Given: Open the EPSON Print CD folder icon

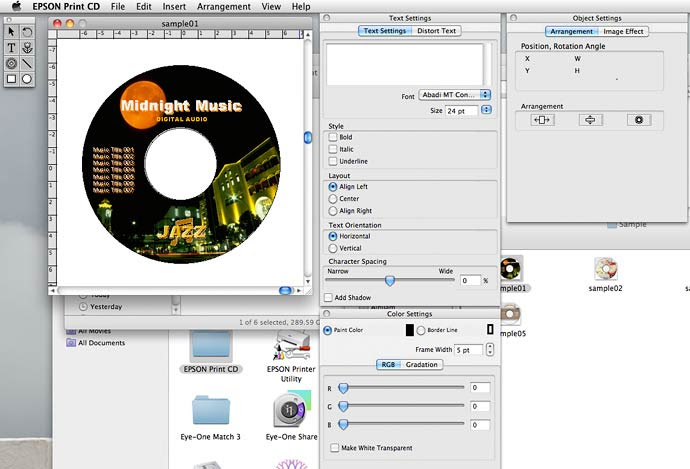Looking at the screenshot, I should pos(211,348).
